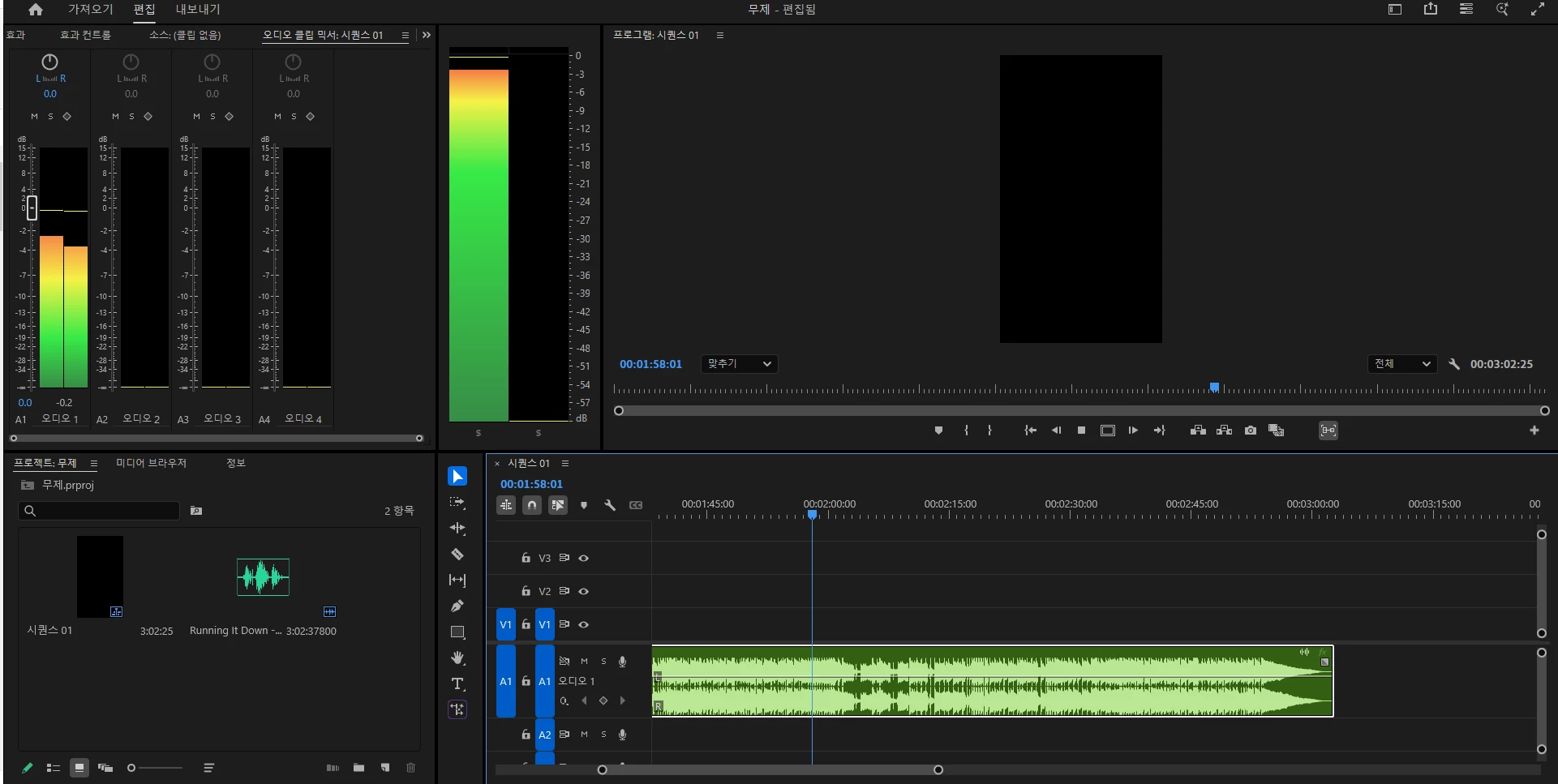Toggle V1 track output eye
The width and height of the screenshot is (1558, 784).
pos(583,624)
